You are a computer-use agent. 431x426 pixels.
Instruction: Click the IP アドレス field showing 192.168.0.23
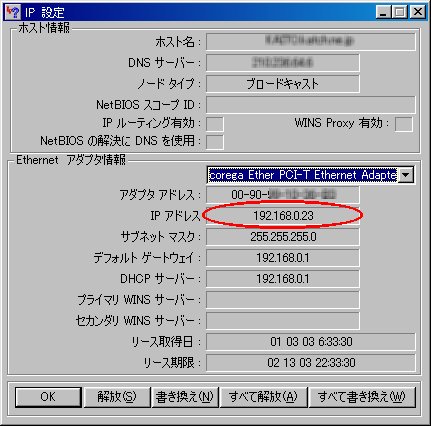pos(283,216)
